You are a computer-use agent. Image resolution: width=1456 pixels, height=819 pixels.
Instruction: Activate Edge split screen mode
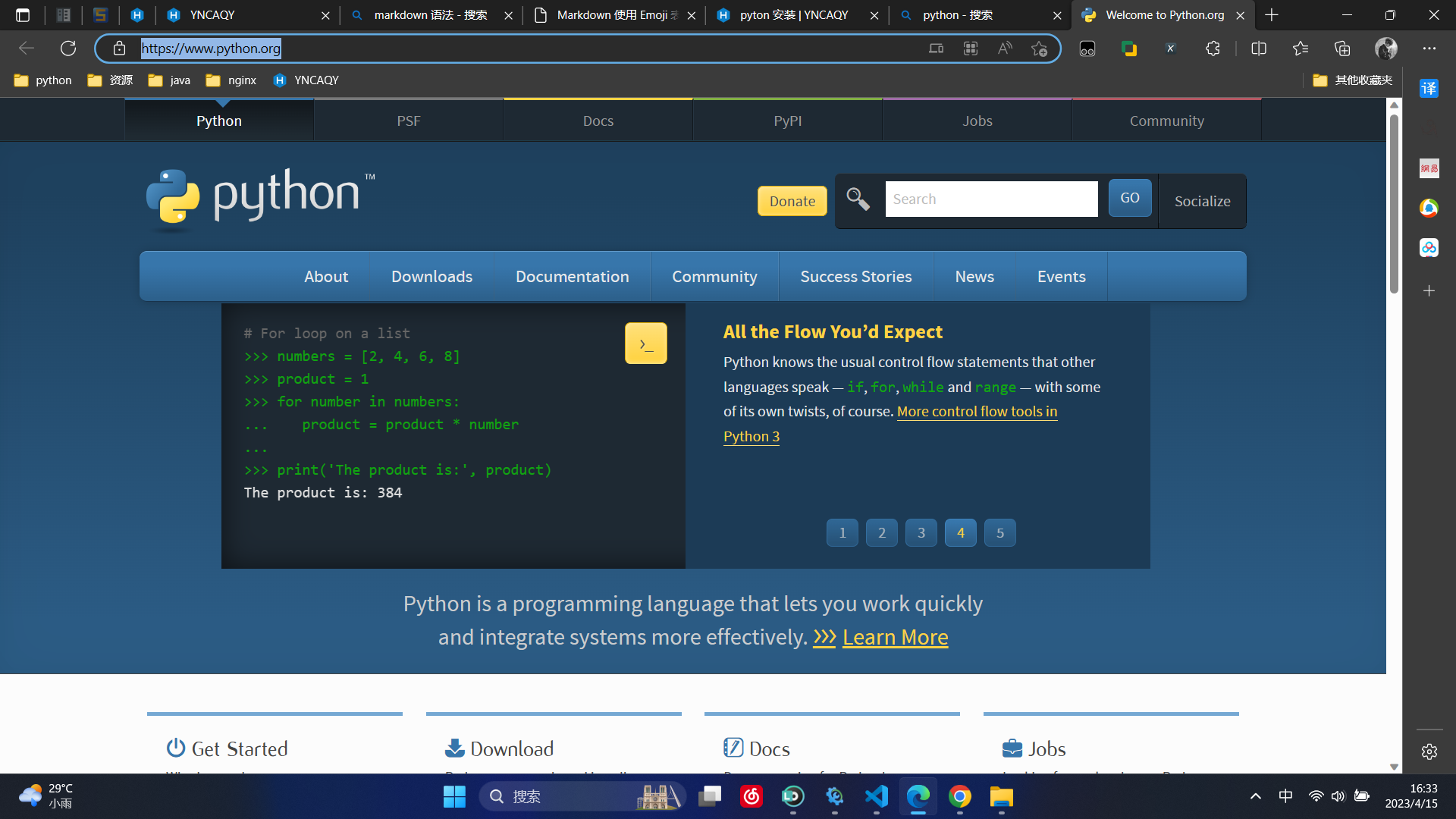[x=1259, y=48]
